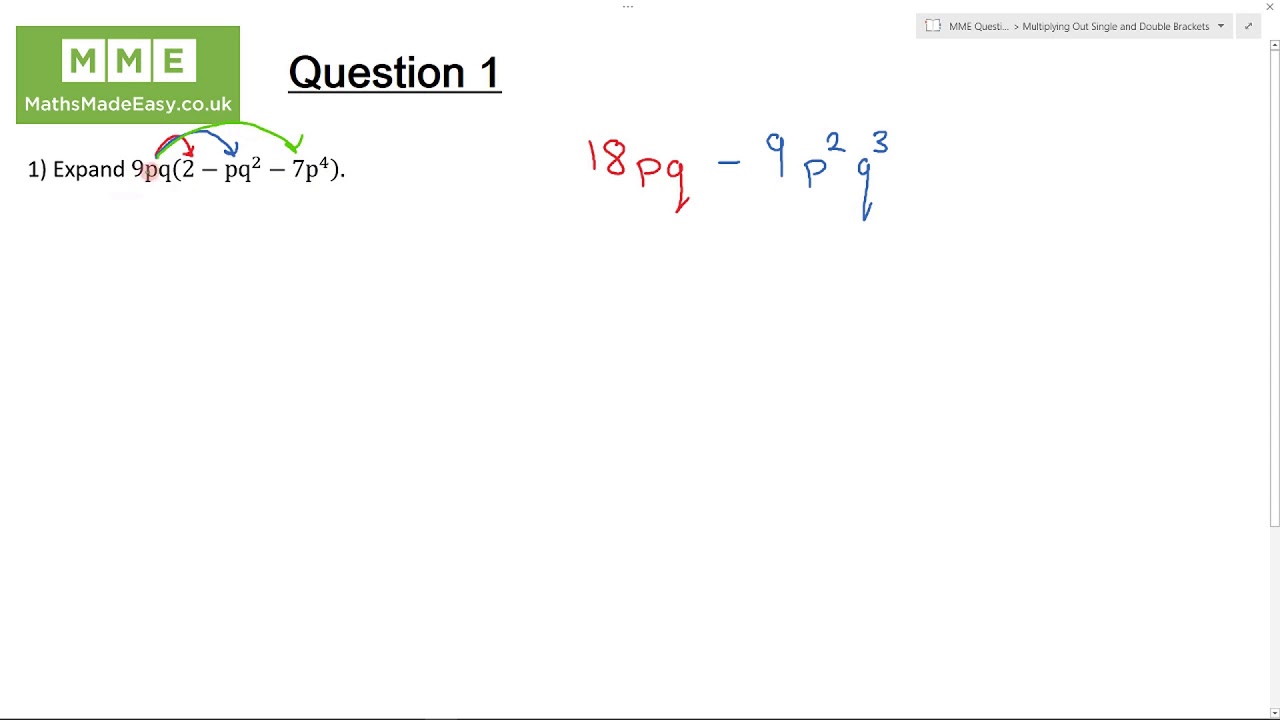Viewport: 1280px width, 720px height.
Task: Click the red arrow tip above the 2
Action: (189, 151)
